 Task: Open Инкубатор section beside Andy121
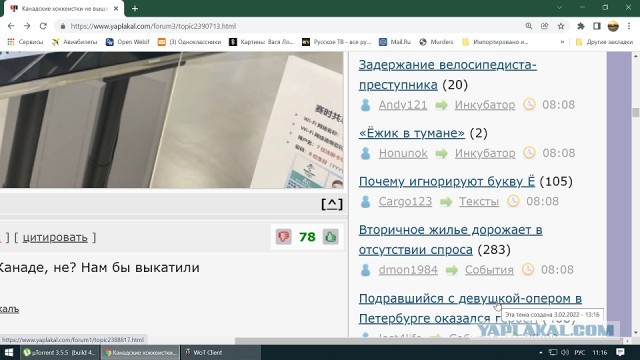tap(485, 105)
